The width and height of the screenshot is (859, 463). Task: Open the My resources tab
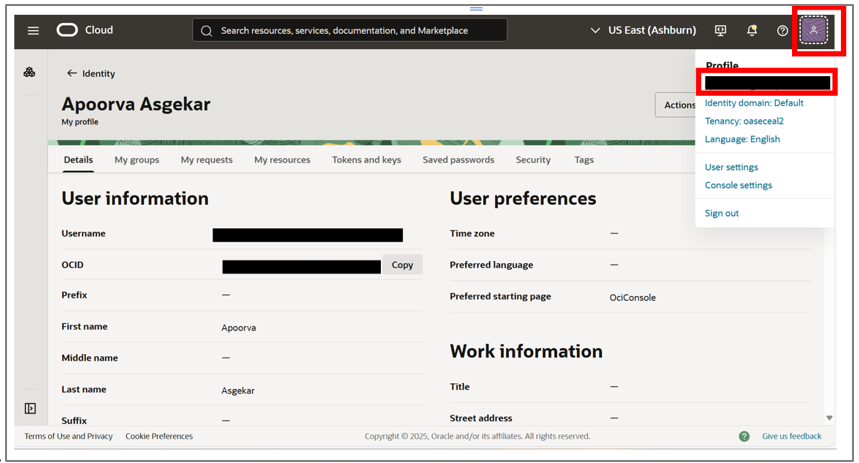[x=282, y=160]
